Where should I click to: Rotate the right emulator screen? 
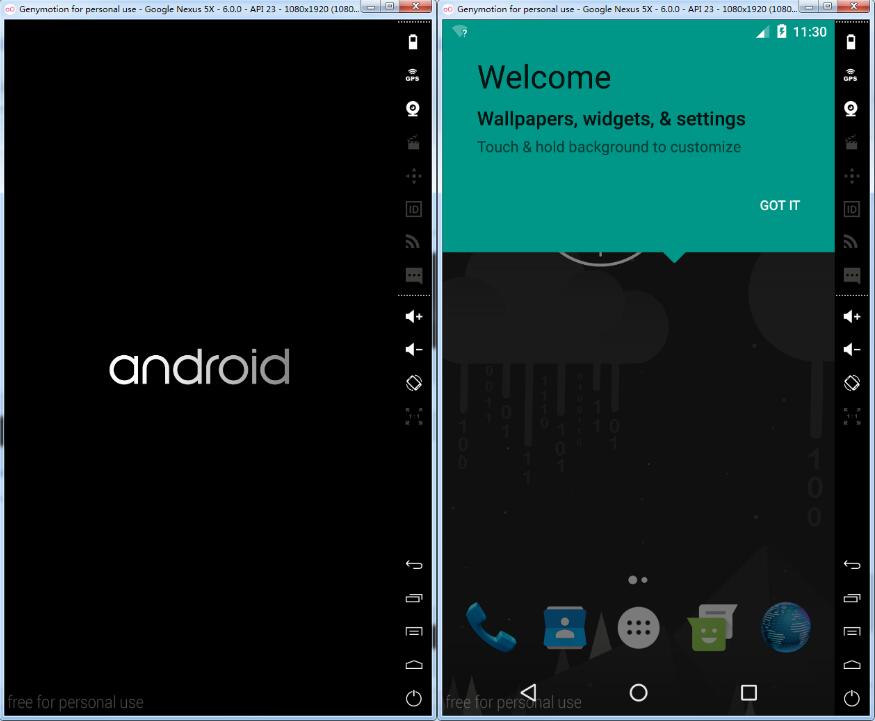tap(852, 383)
